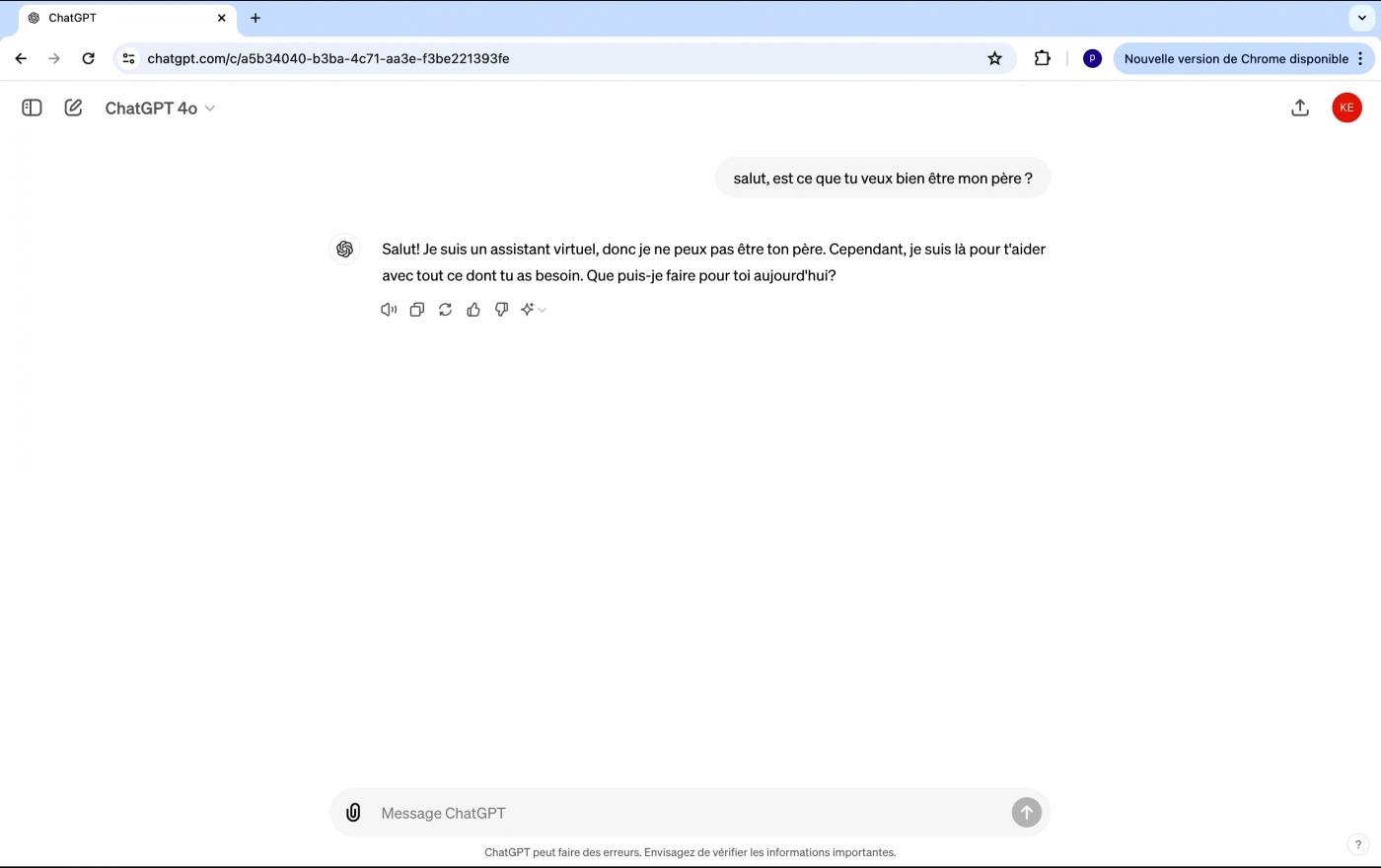This screenshot has height=868, width=1381.
Task: Open a new browser tab
Action: [x=255, y=18]
